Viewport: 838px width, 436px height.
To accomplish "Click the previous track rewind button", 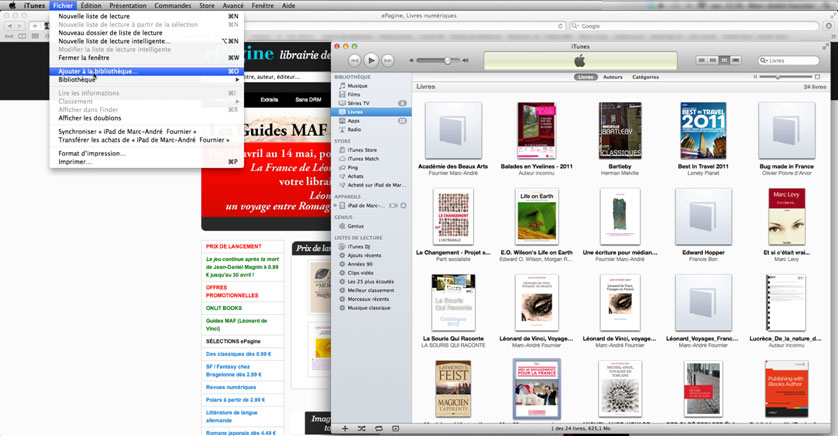I will point(354,60).
